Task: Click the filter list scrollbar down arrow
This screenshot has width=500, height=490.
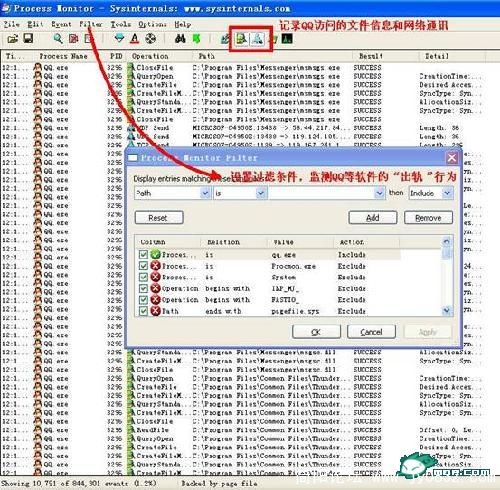Action: point(447,311)
